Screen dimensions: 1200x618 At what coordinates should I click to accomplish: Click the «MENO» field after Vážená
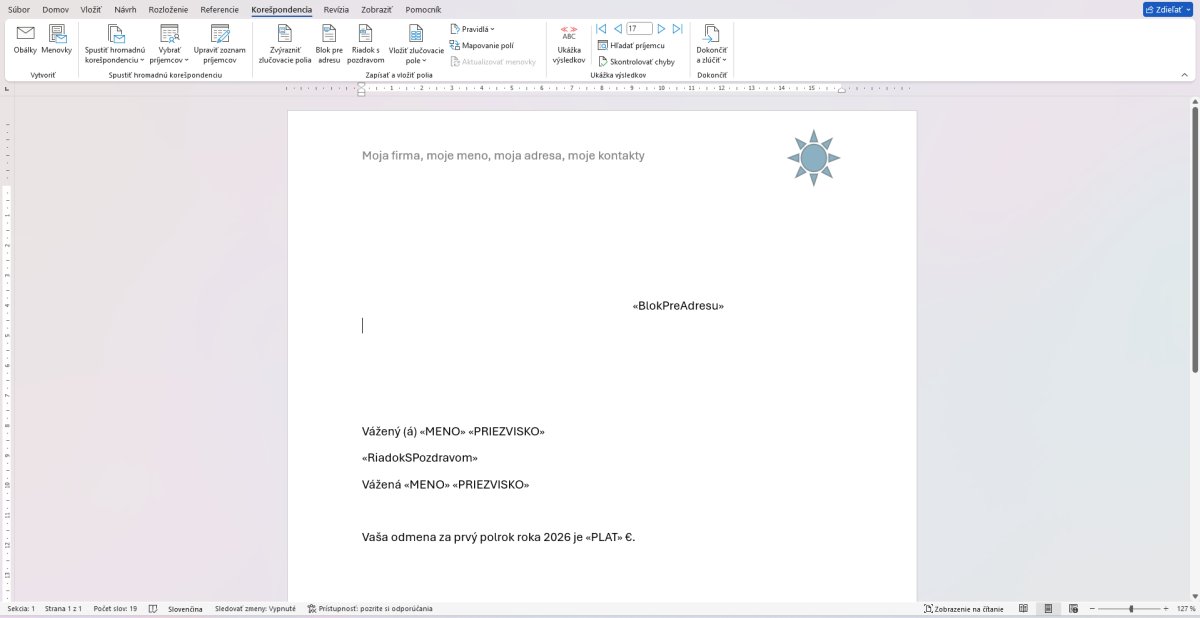click(x=425, y=484)
